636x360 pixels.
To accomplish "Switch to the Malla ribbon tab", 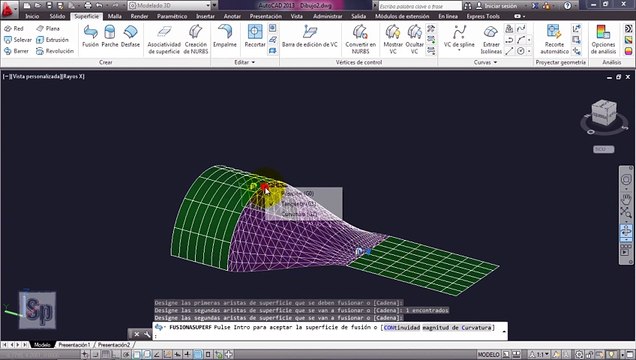I will (x=115, y=16).
